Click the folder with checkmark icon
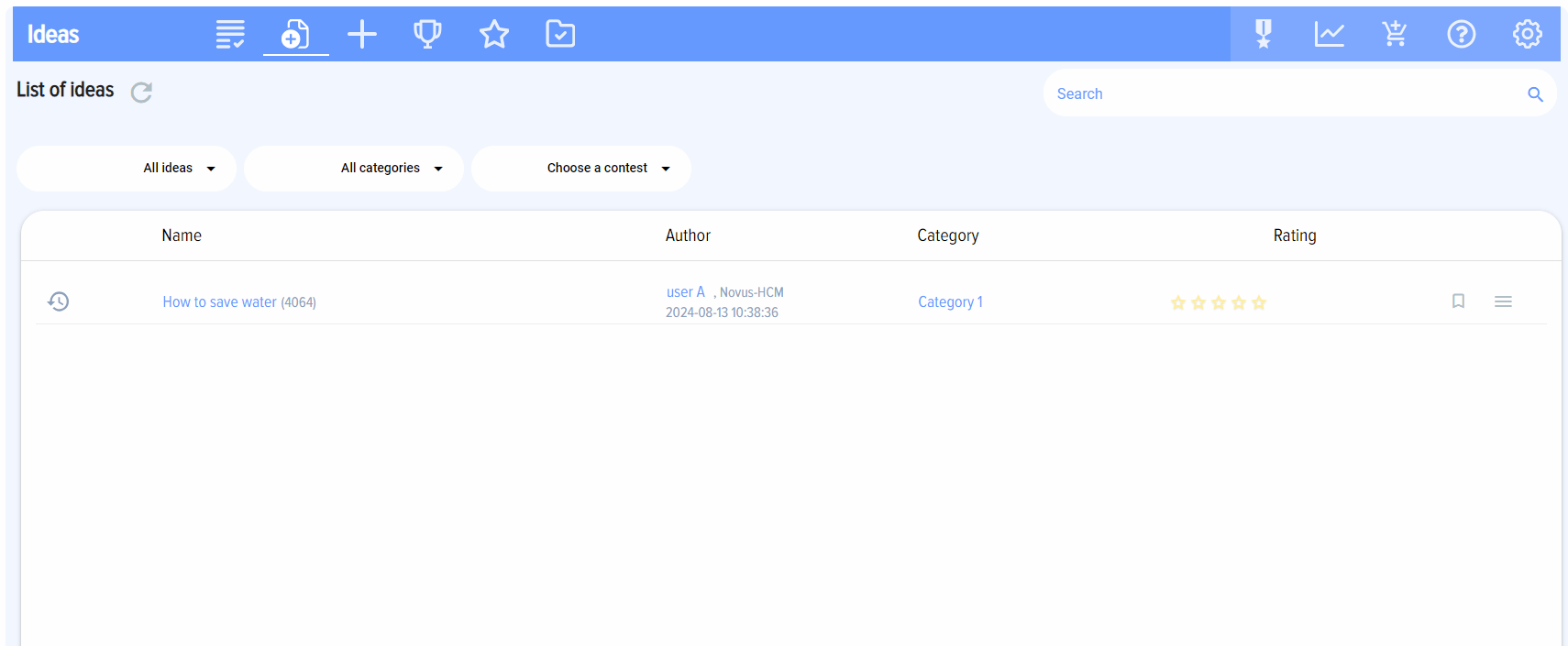The image size is (1568, 646). (560, 35)
